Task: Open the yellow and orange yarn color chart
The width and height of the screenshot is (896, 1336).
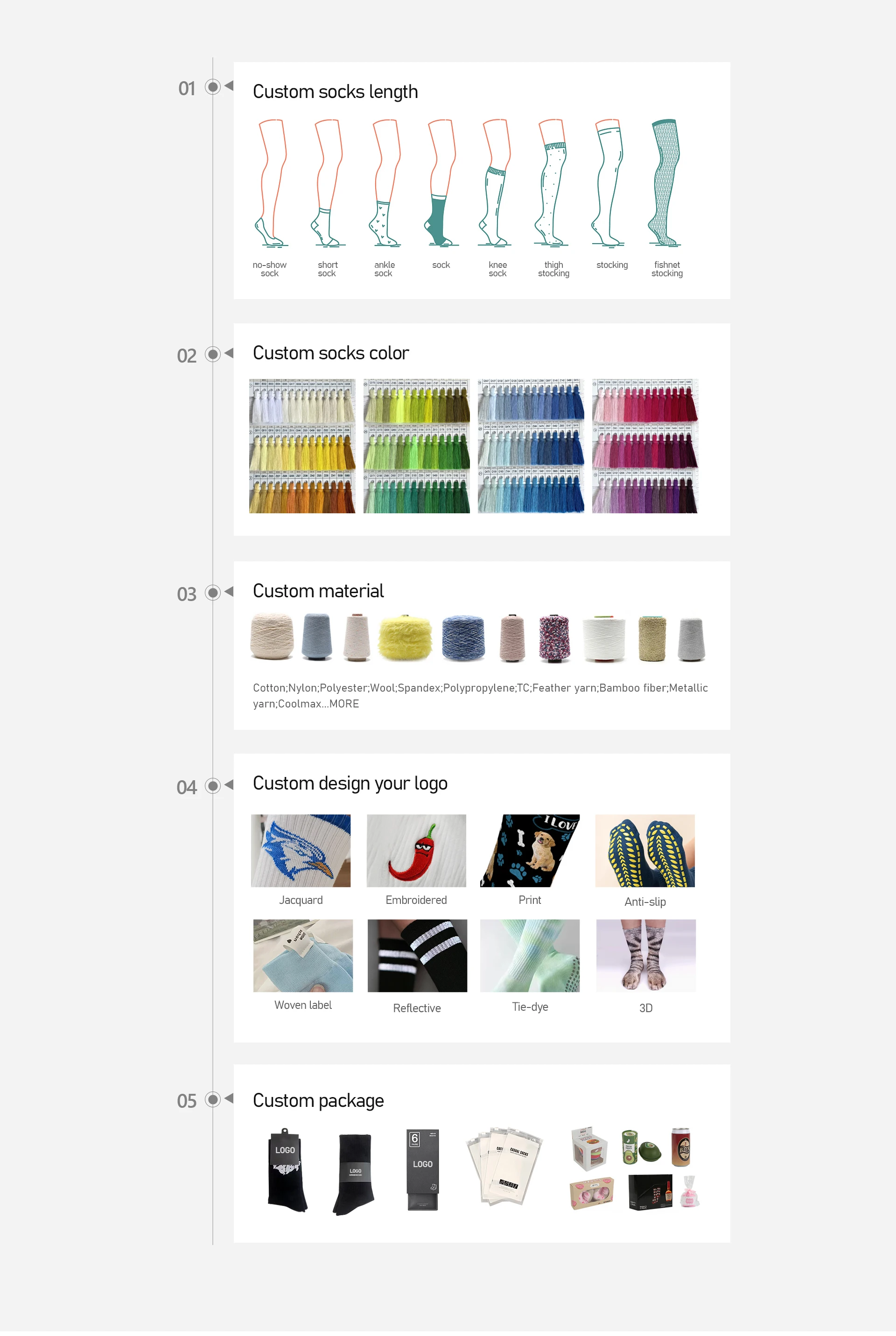Action: click(302, 446)
